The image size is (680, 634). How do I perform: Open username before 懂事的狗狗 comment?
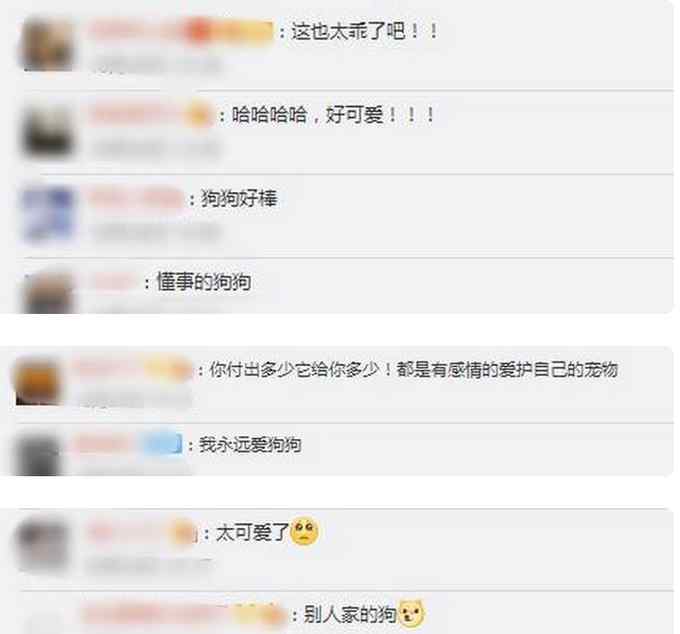pyautogui.click(x=113, y=282)
